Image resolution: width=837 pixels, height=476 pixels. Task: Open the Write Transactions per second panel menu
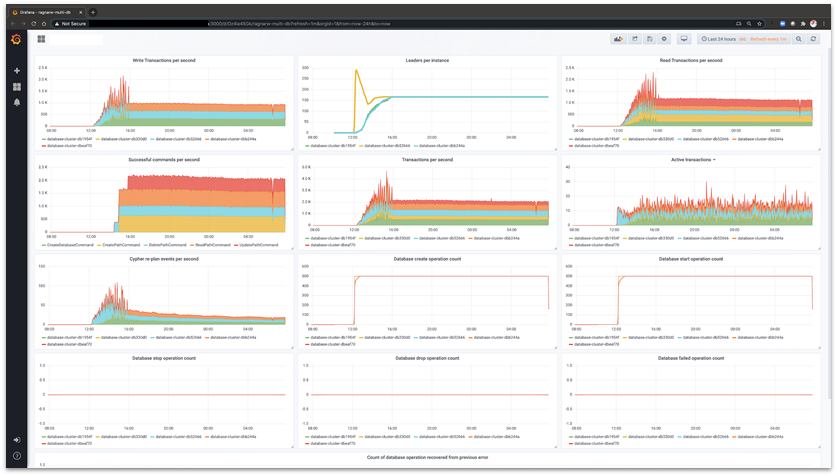click(164, 60)
